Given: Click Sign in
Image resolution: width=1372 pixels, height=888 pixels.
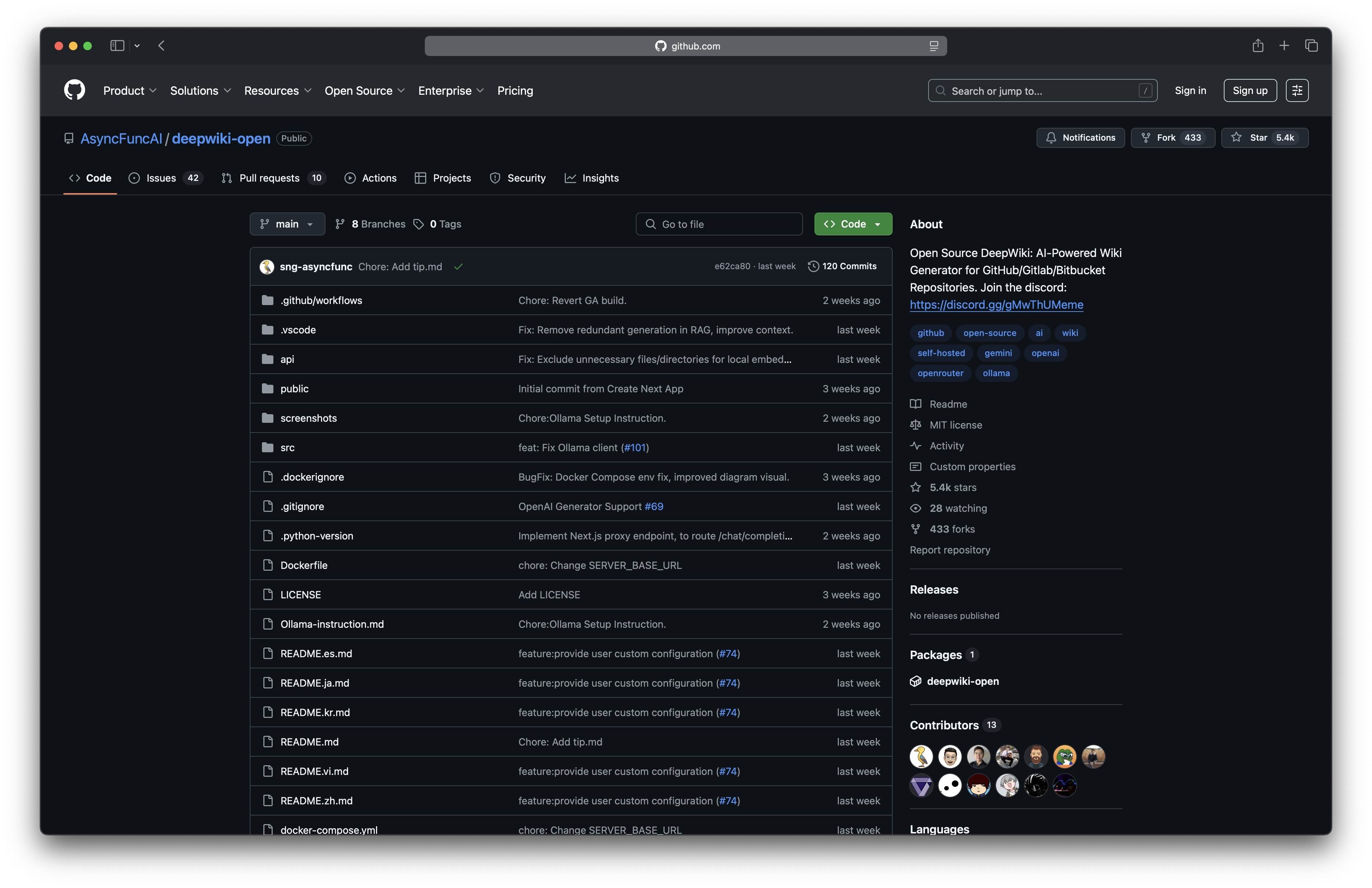Looking at the screenshot, I should [x=1190, y=90].
